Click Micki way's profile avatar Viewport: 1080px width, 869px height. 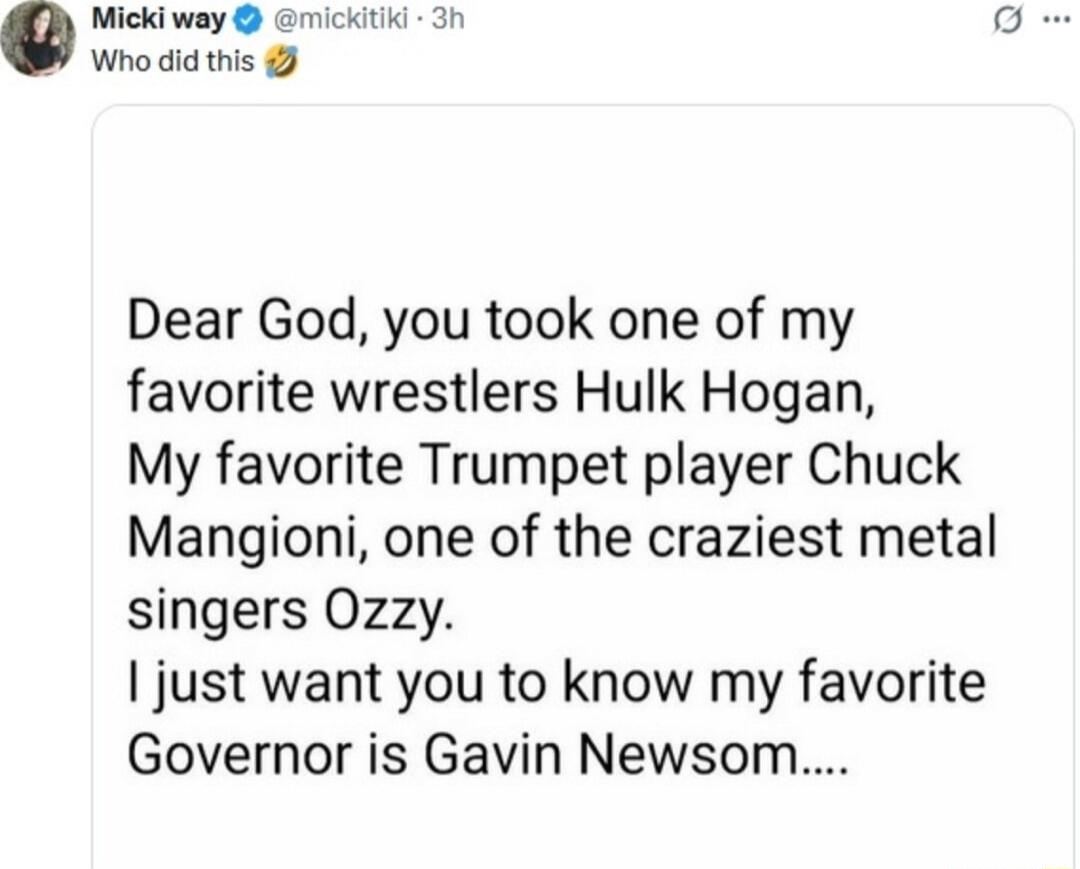point(38,38)
